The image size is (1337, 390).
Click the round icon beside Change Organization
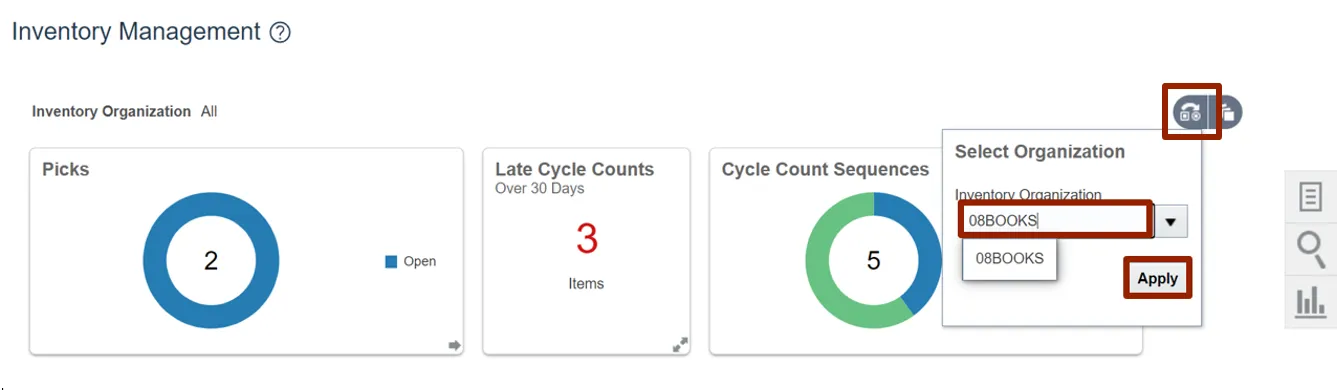[1228, 112]
